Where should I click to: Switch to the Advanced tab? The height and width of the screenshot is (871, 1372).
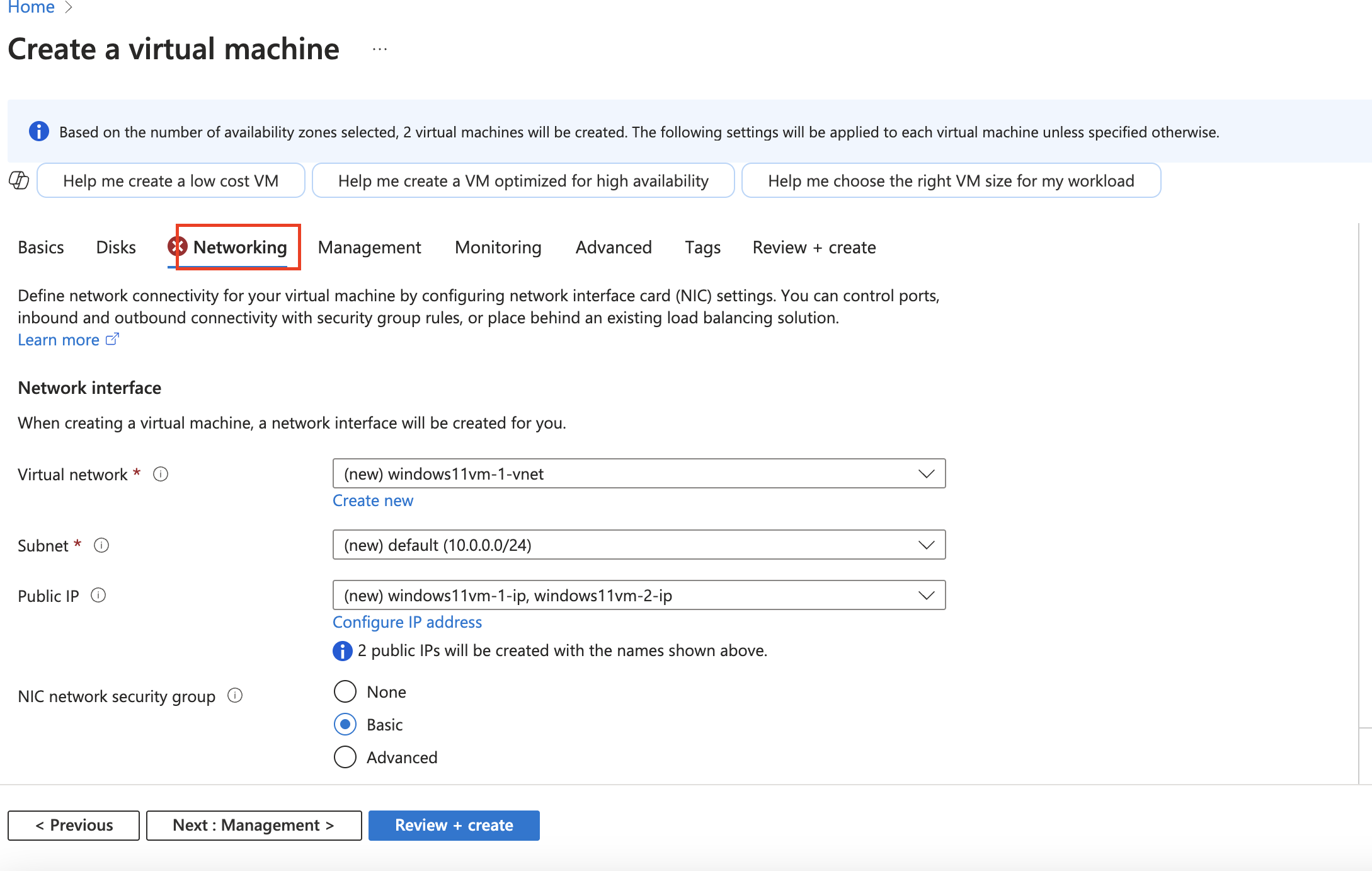(614, 247)
